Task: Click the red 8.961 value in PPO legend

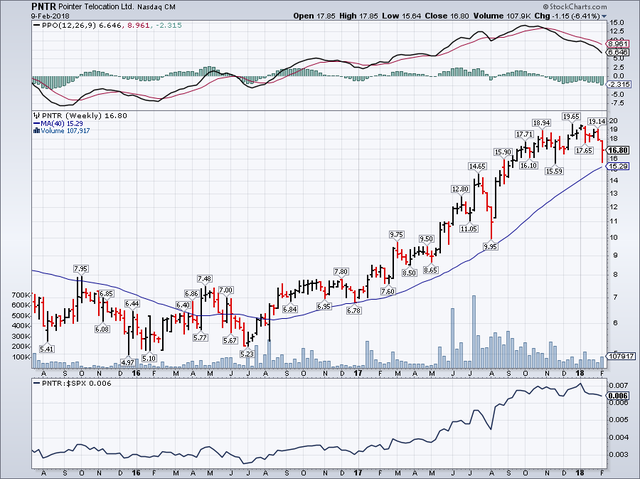Action: (x=137, y=25)
